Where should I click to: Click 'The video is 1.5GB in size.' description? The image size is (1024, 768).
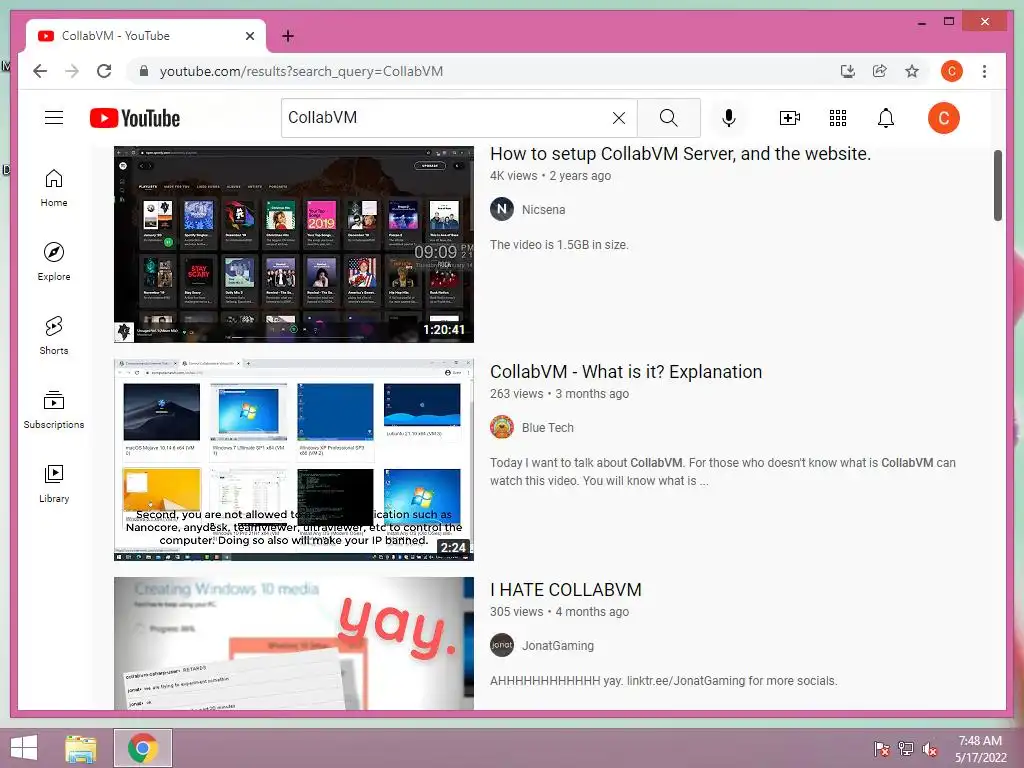[x=559, y=245]
